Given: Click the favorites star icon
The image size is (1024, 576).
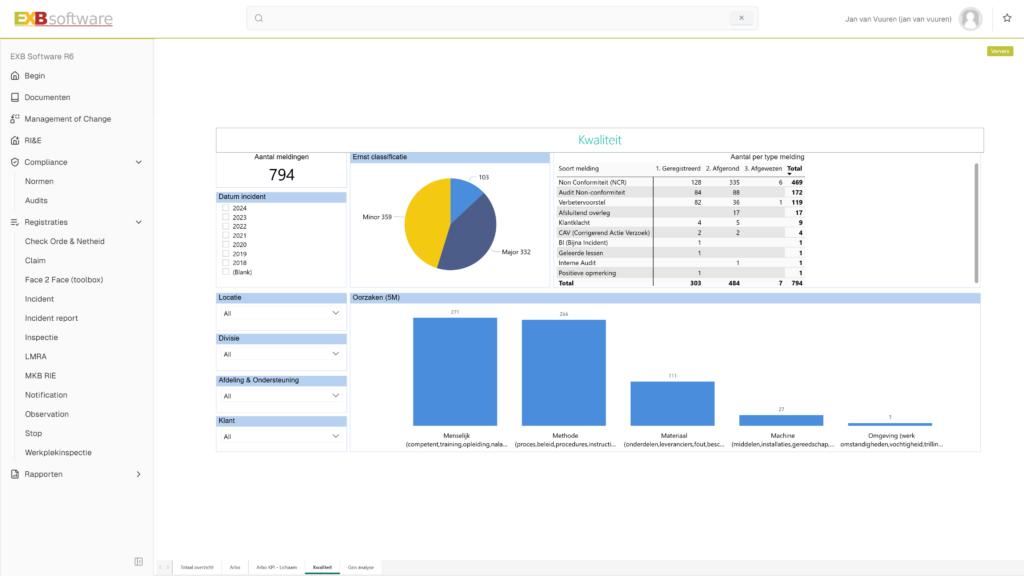Looking at the screenshot, I should click(x=1006, y=18).
